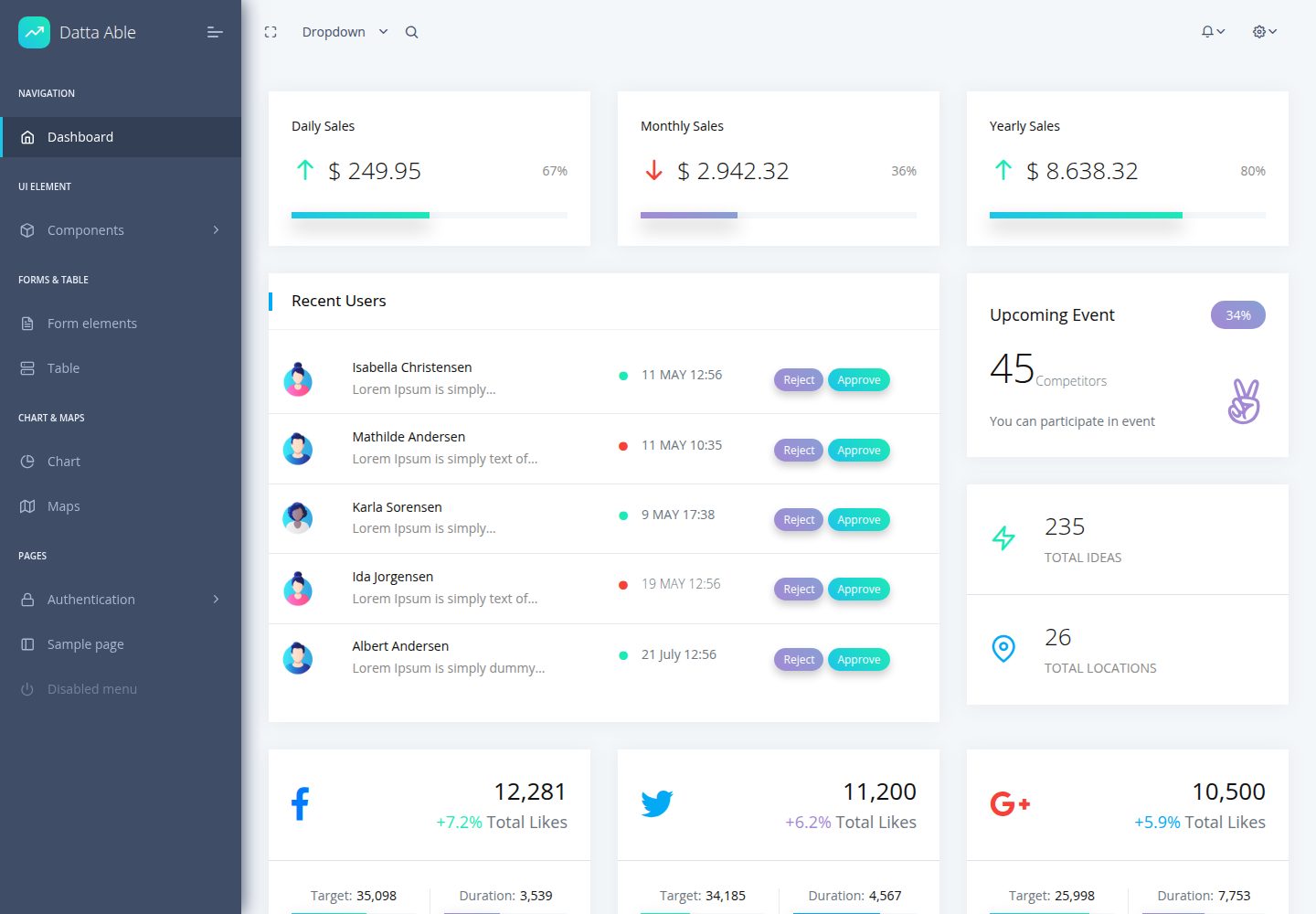The image size is (1316, 914).
Task: Click the Authentication lock icon
Action: point(27,600)
